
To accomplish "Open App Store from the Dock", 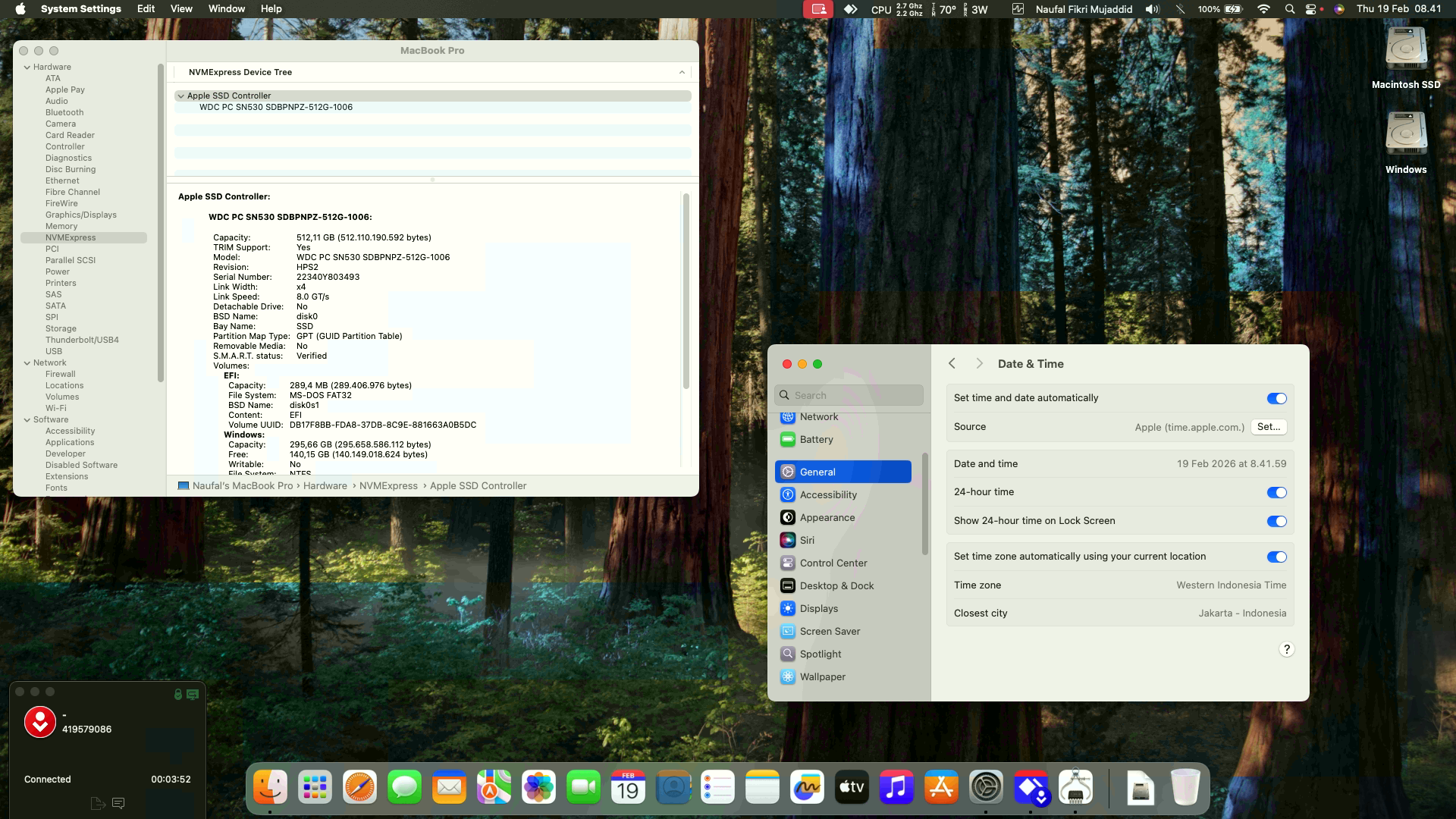I will tap(941, 788).
